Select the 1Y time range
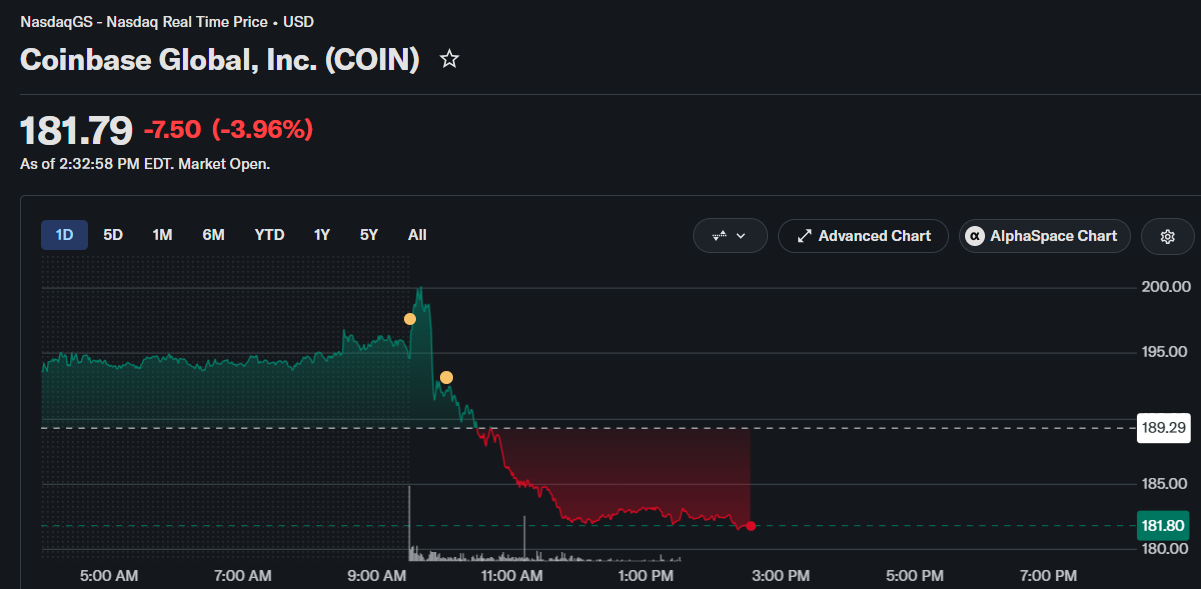Viewport: 1201px width, 589px height. 321,235
